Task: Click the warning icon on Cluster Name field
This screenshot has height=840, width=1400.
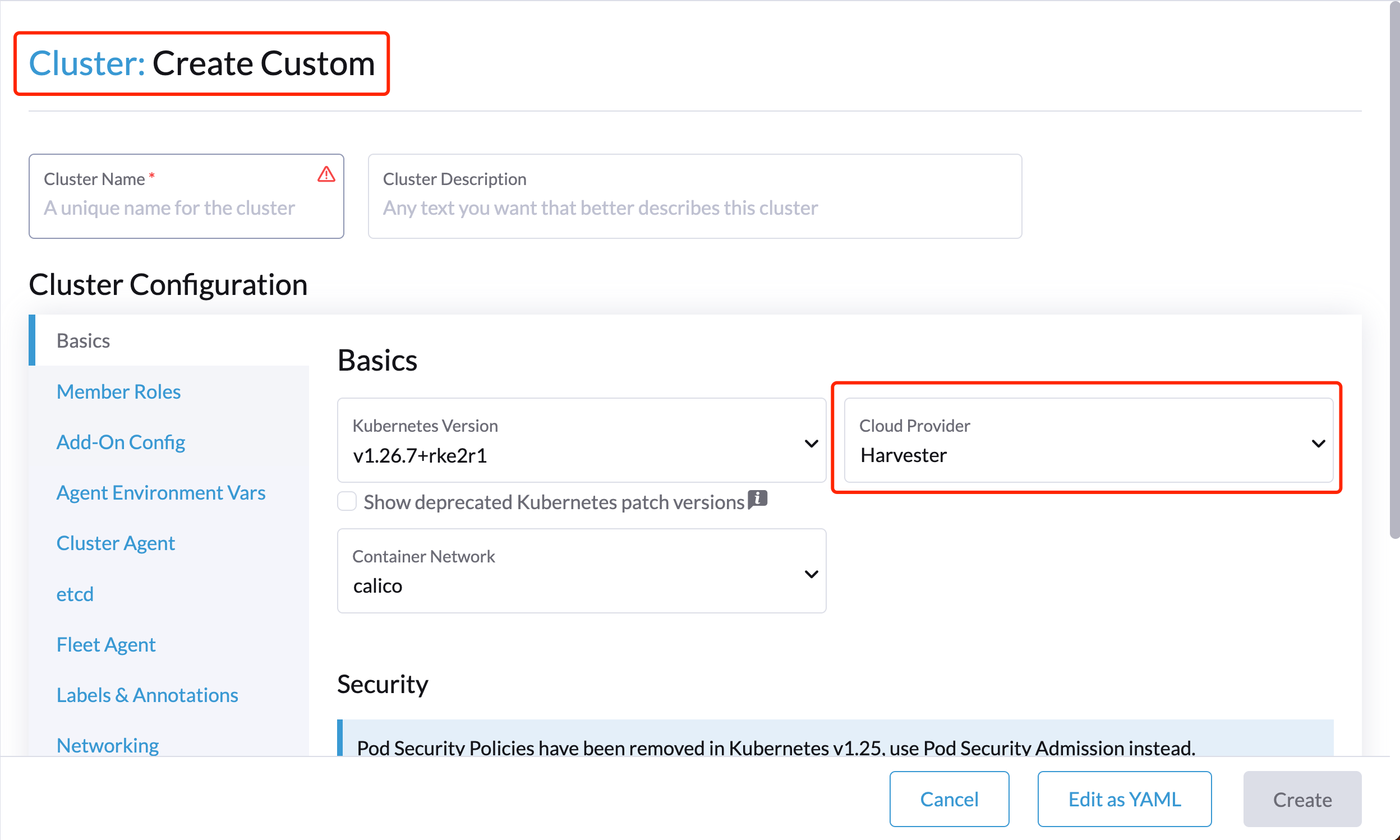Action: [x=326, y=175]
